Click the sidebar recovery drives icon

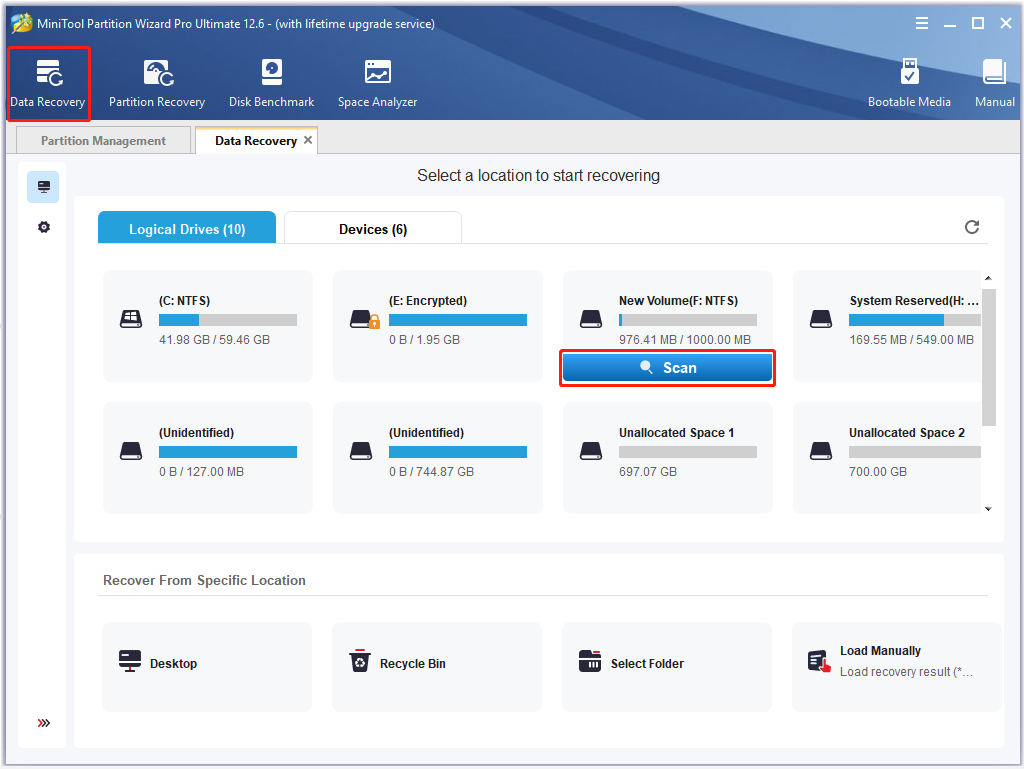coord(43,187)
